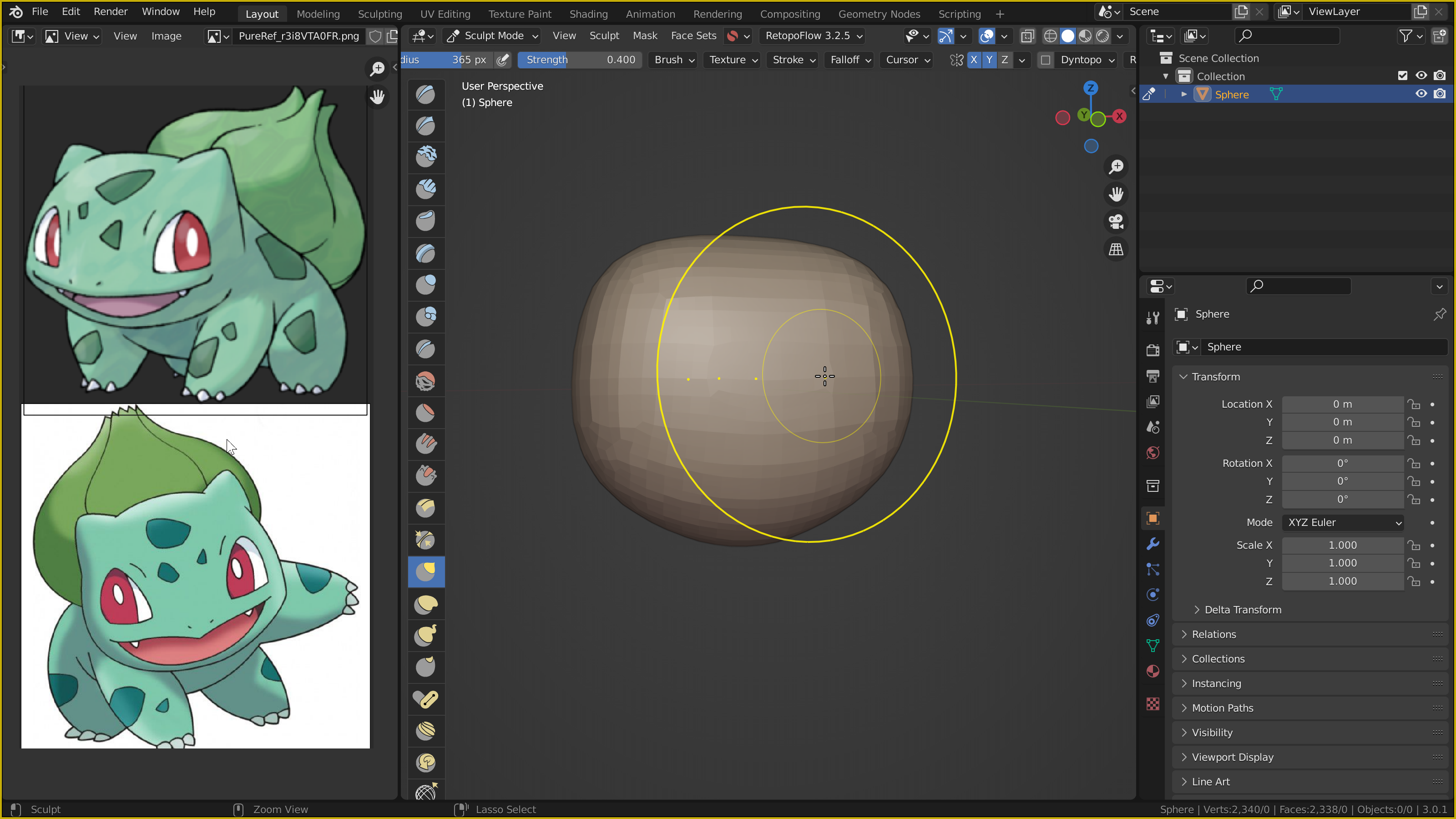Select the Snake Hook brush
Image resolution: width=1456 pixels, height=819 pixels.
[x=425, y=636]
